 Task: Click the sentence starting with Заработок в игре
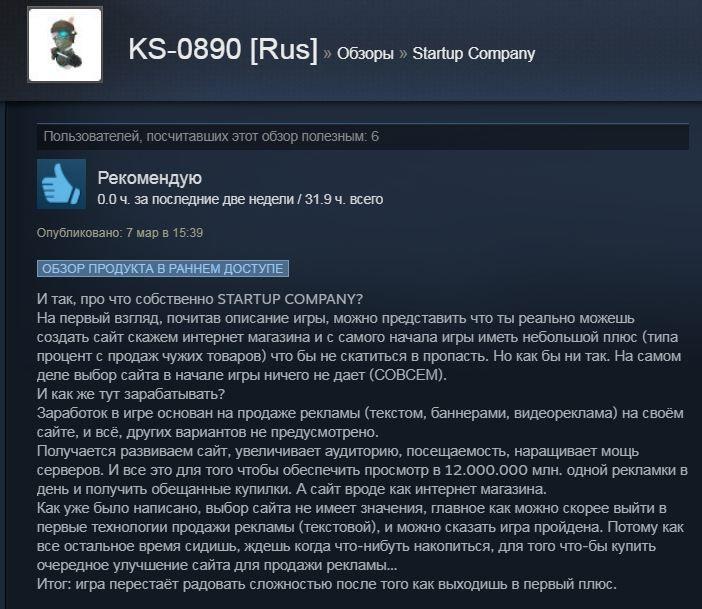coord(360,422)
